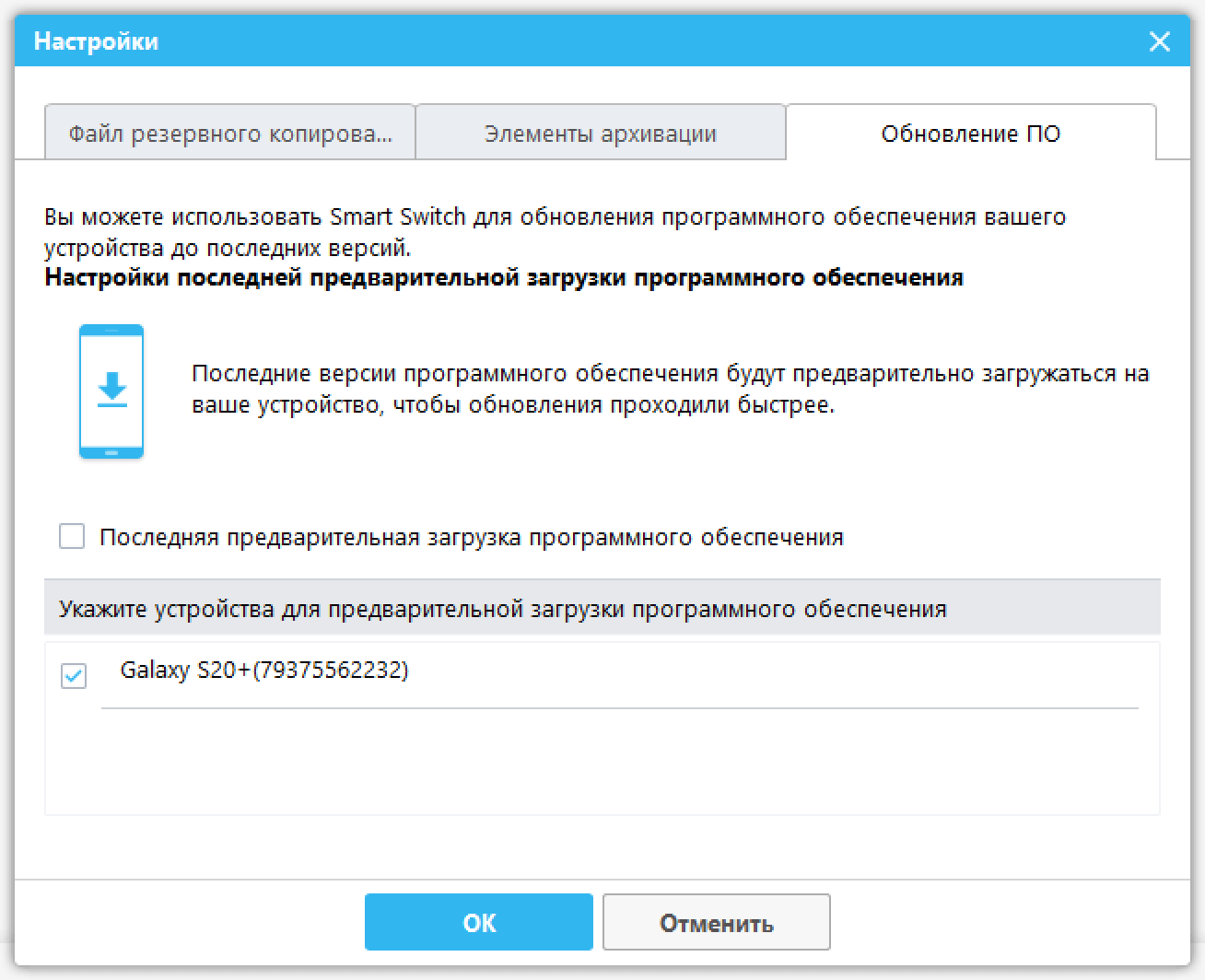Select the Galaxy S20+(79375562232) device name

[264, 671]
